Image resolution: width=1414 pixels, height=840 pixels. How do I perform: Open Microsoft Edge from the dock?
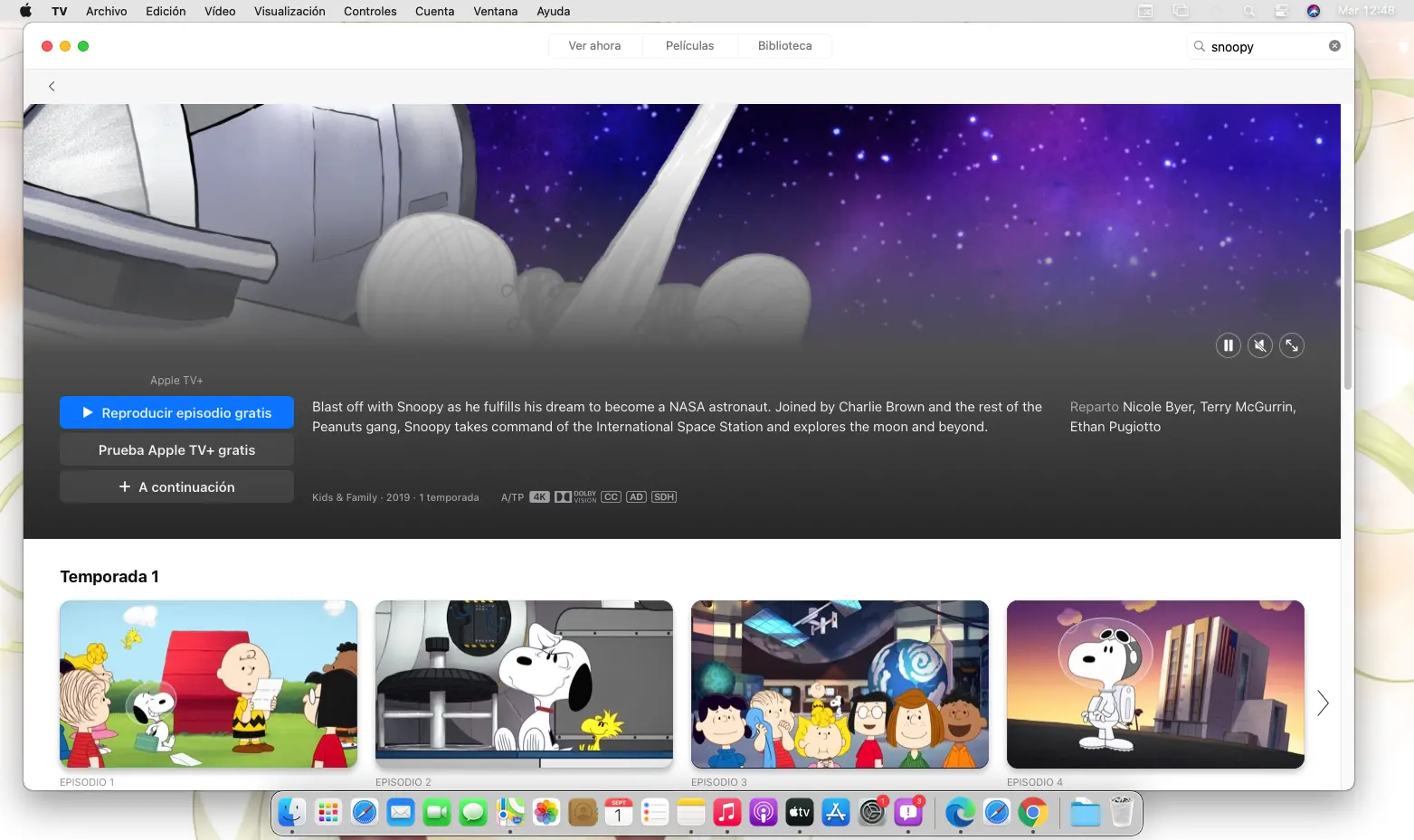960,812
